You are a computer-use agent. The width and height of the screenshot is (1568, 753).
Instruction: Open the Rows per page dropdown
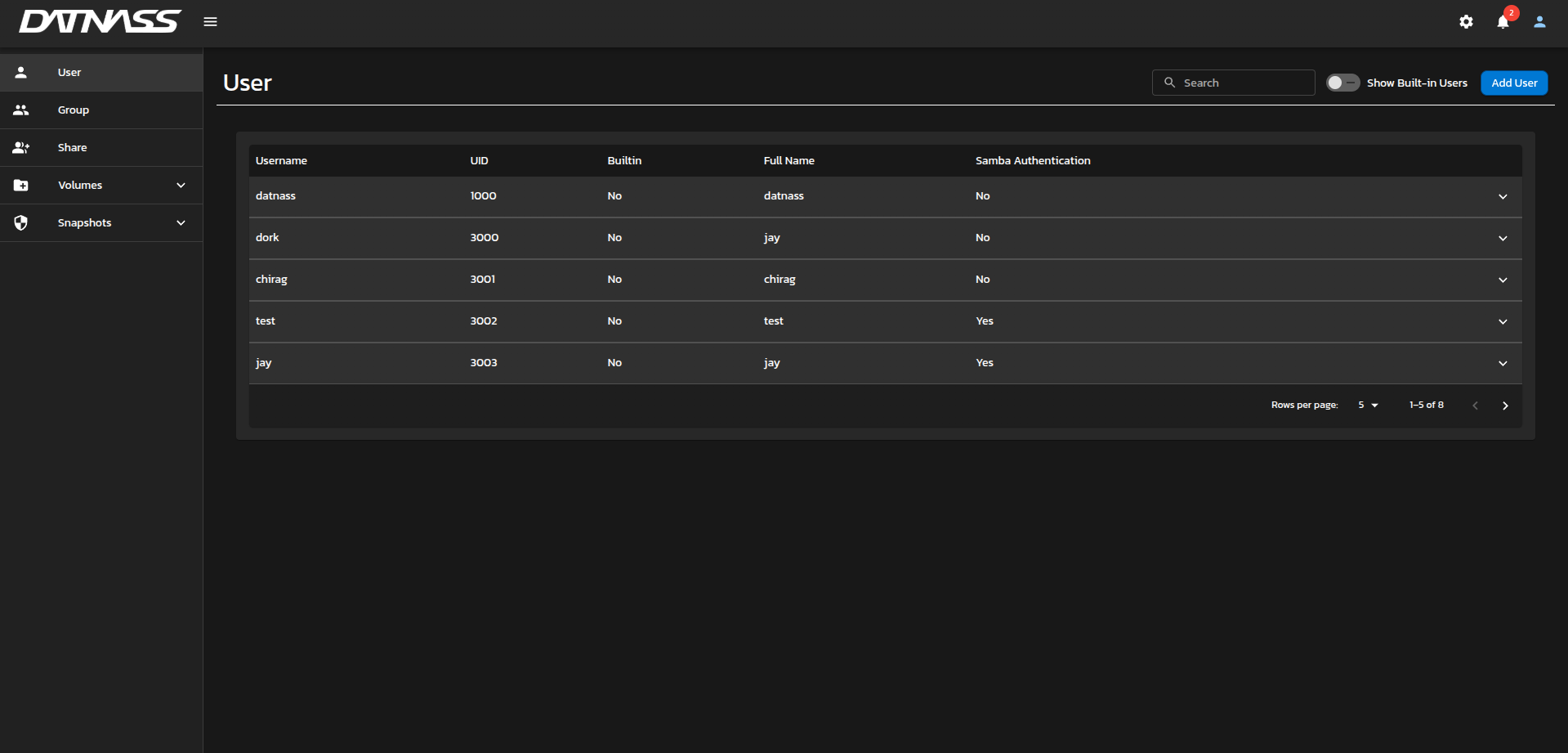point(1368,406)
